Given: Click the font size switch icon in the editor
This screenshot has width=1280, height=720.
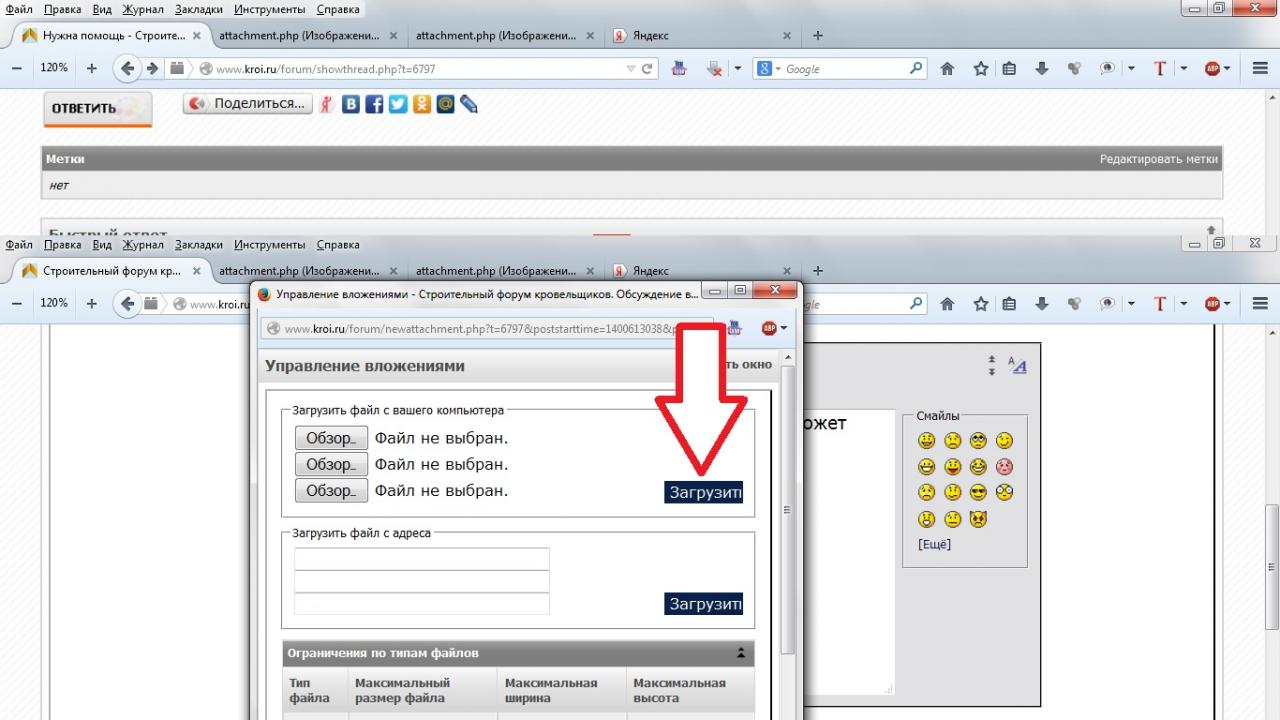Looking at the screenshot, I should coord(1017,365).
